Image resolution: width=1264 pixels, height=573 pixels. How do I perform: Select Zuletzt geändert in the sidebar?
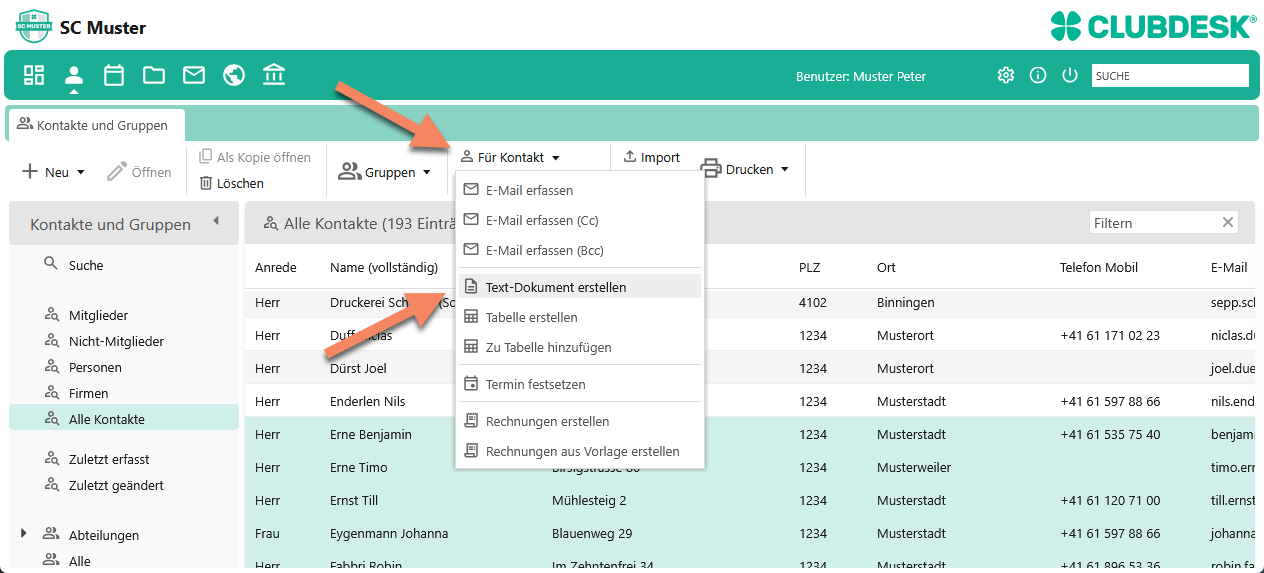click(116, 485)
